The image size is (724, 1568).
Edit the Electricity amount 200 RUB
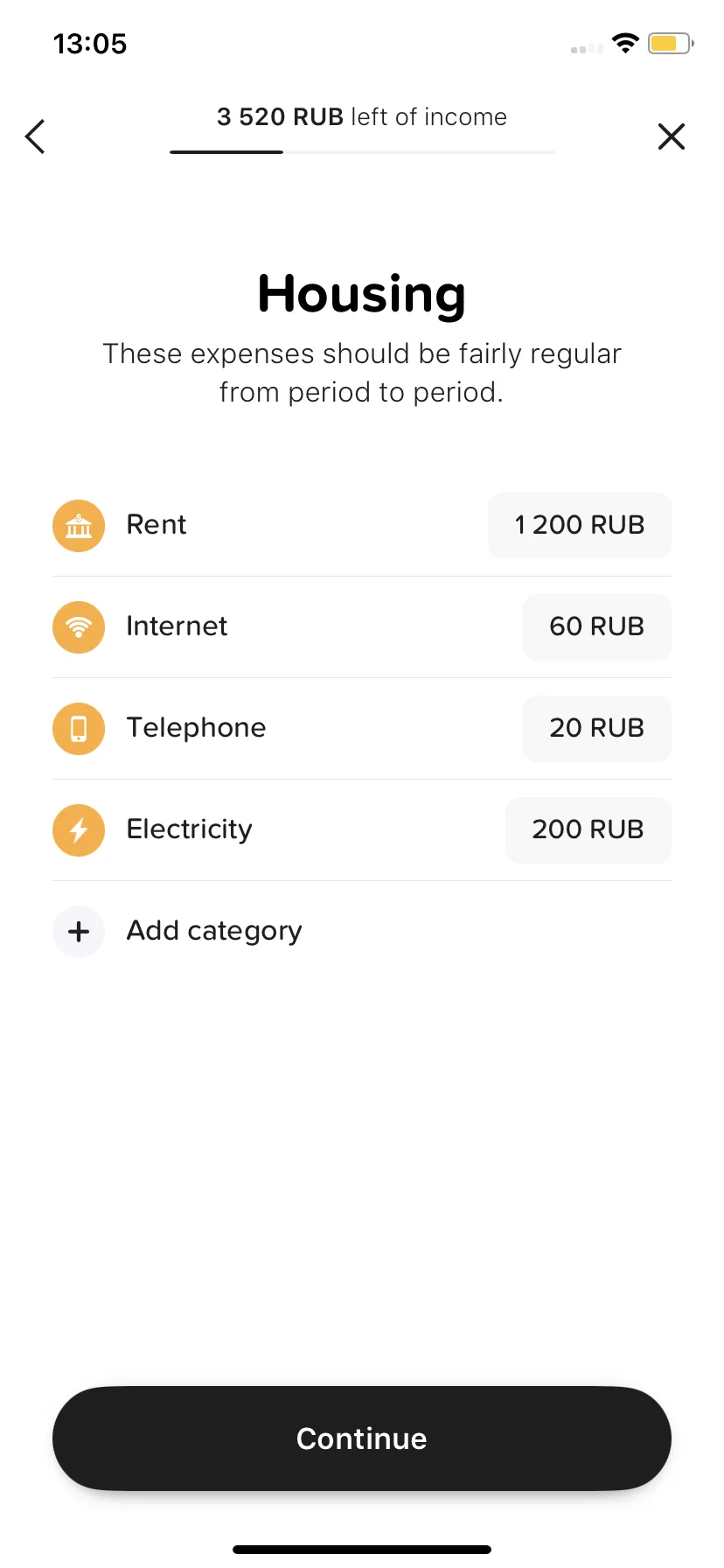(588, 830)
